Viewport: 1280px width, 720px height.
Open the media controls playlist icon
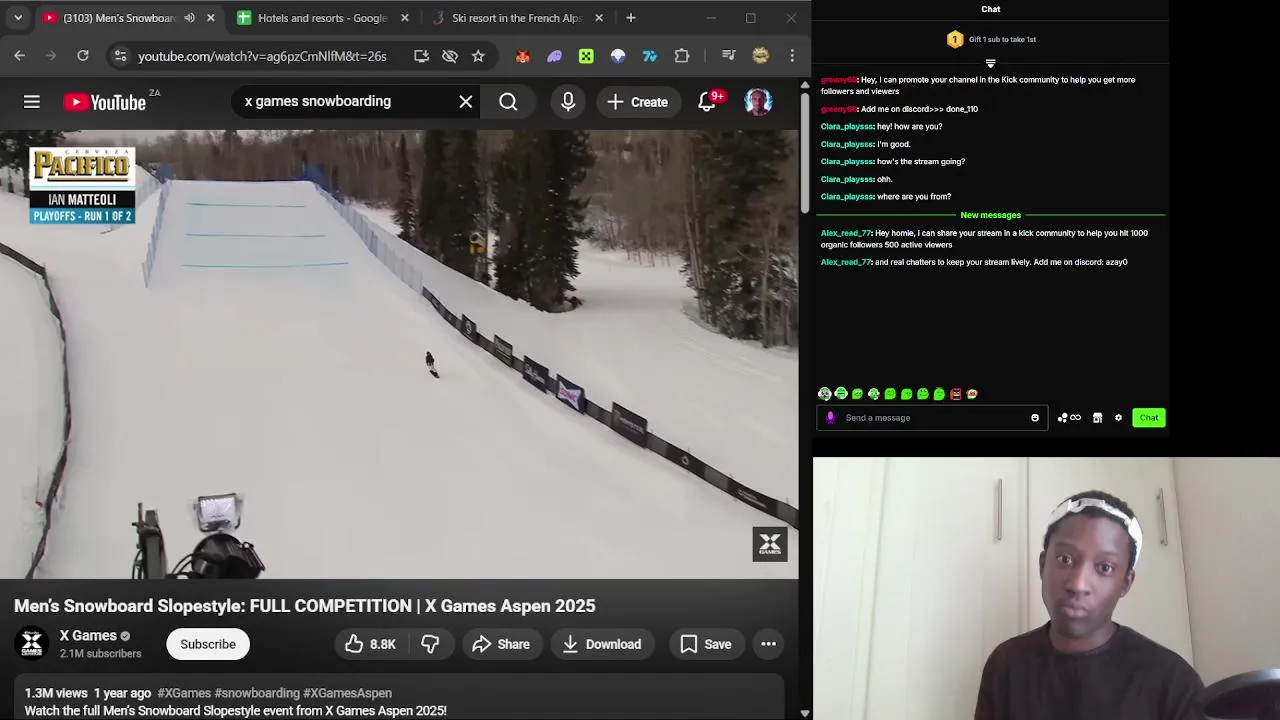click(x=728, y=56)
